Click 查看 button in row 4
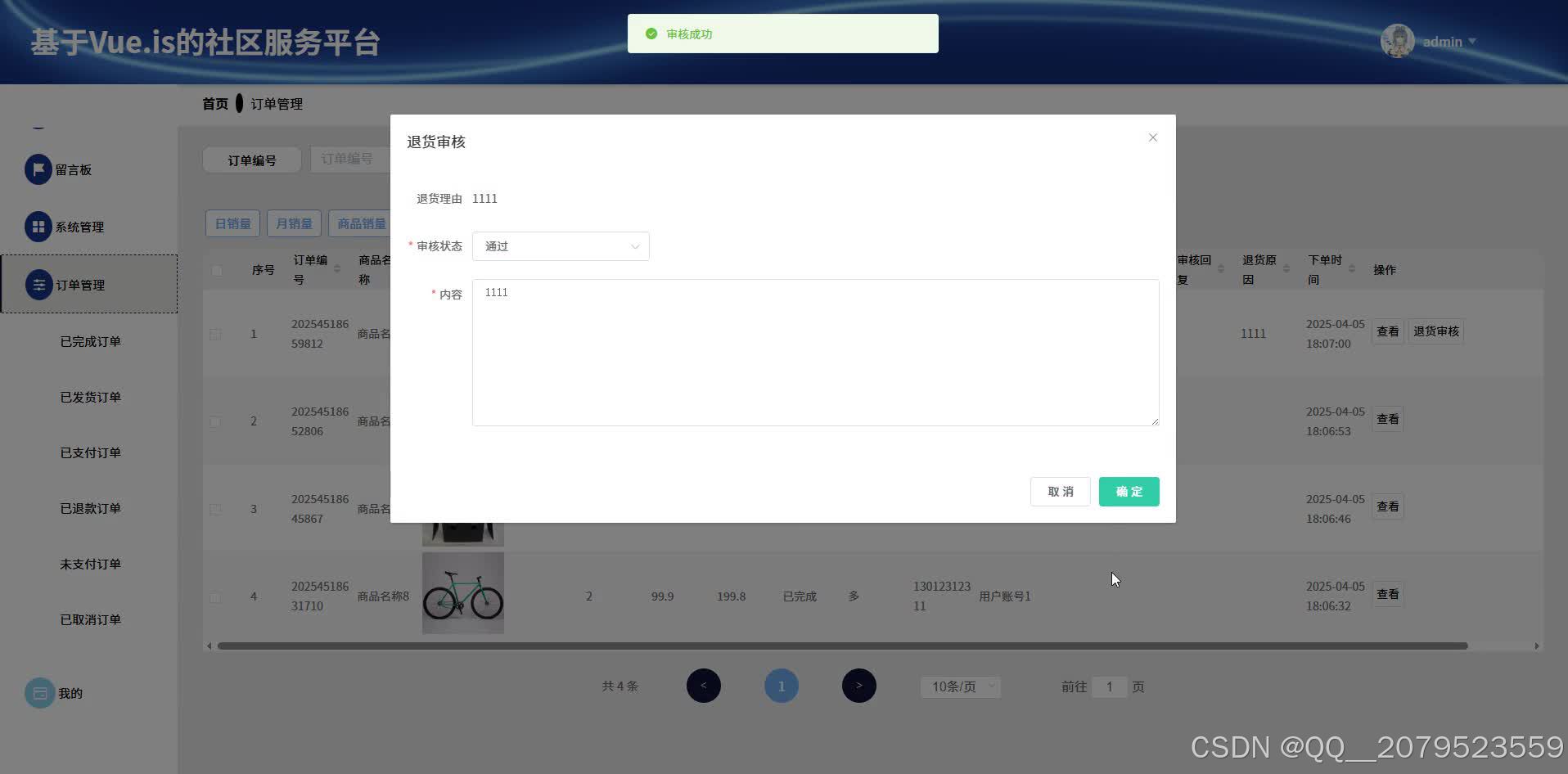The image size is (1568, 774). tap(1387, 594)
